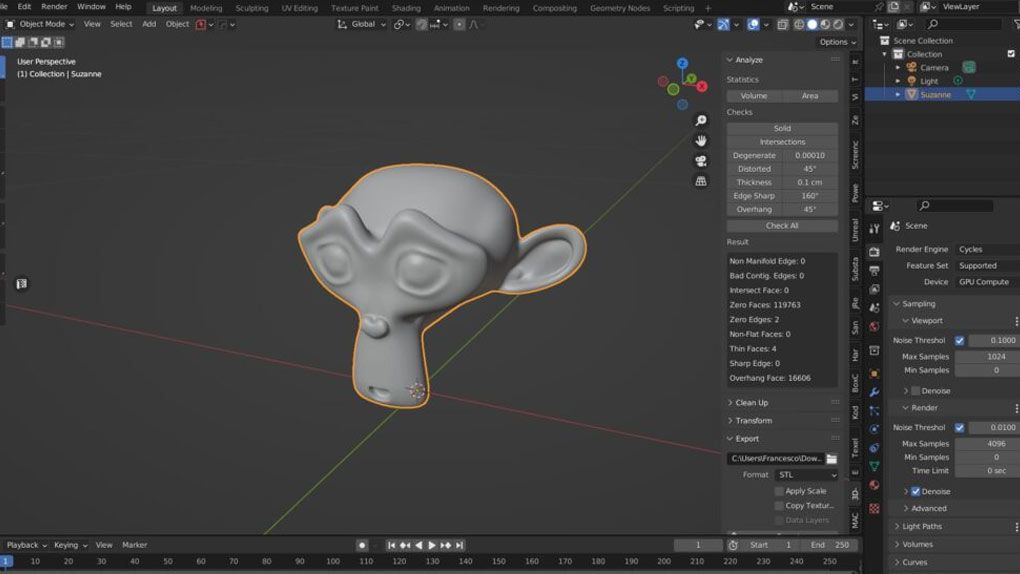Uncheck the Collection exclude checkbox in outliner

(x=1011, y=54)
